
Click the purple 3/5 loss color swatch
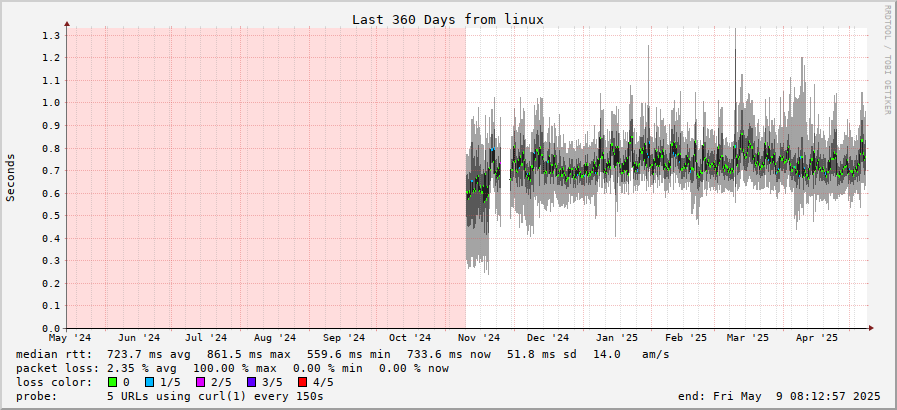[252, 382]
